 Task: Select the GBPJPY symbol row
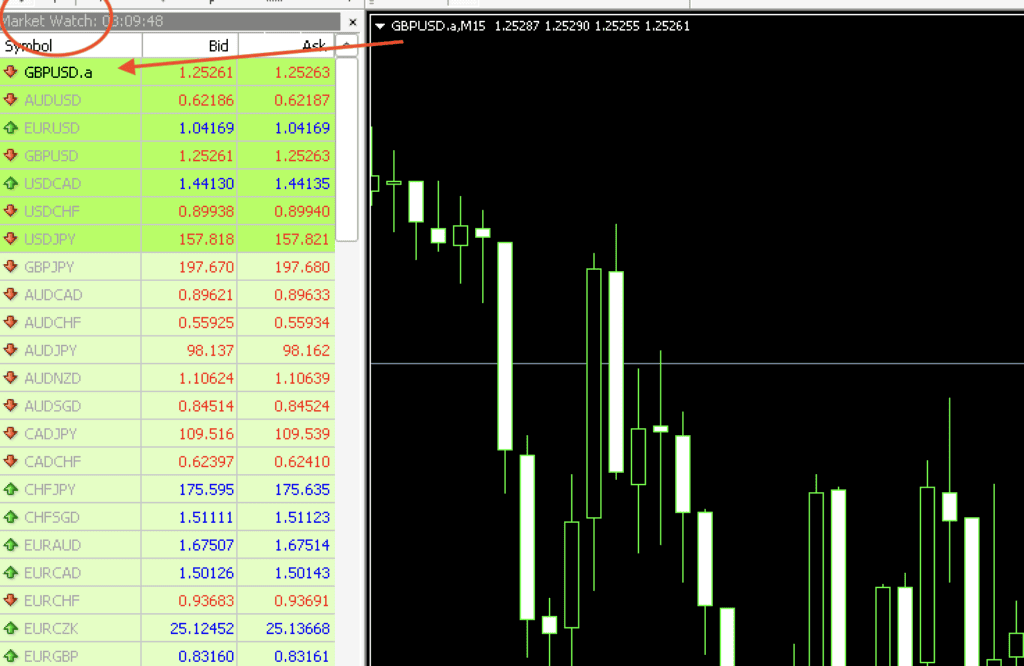click(51, 267)
